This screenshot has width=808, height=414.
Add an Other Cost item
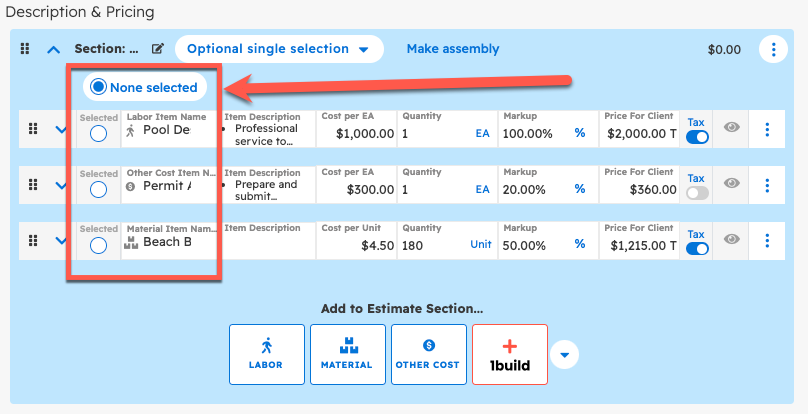428,354
